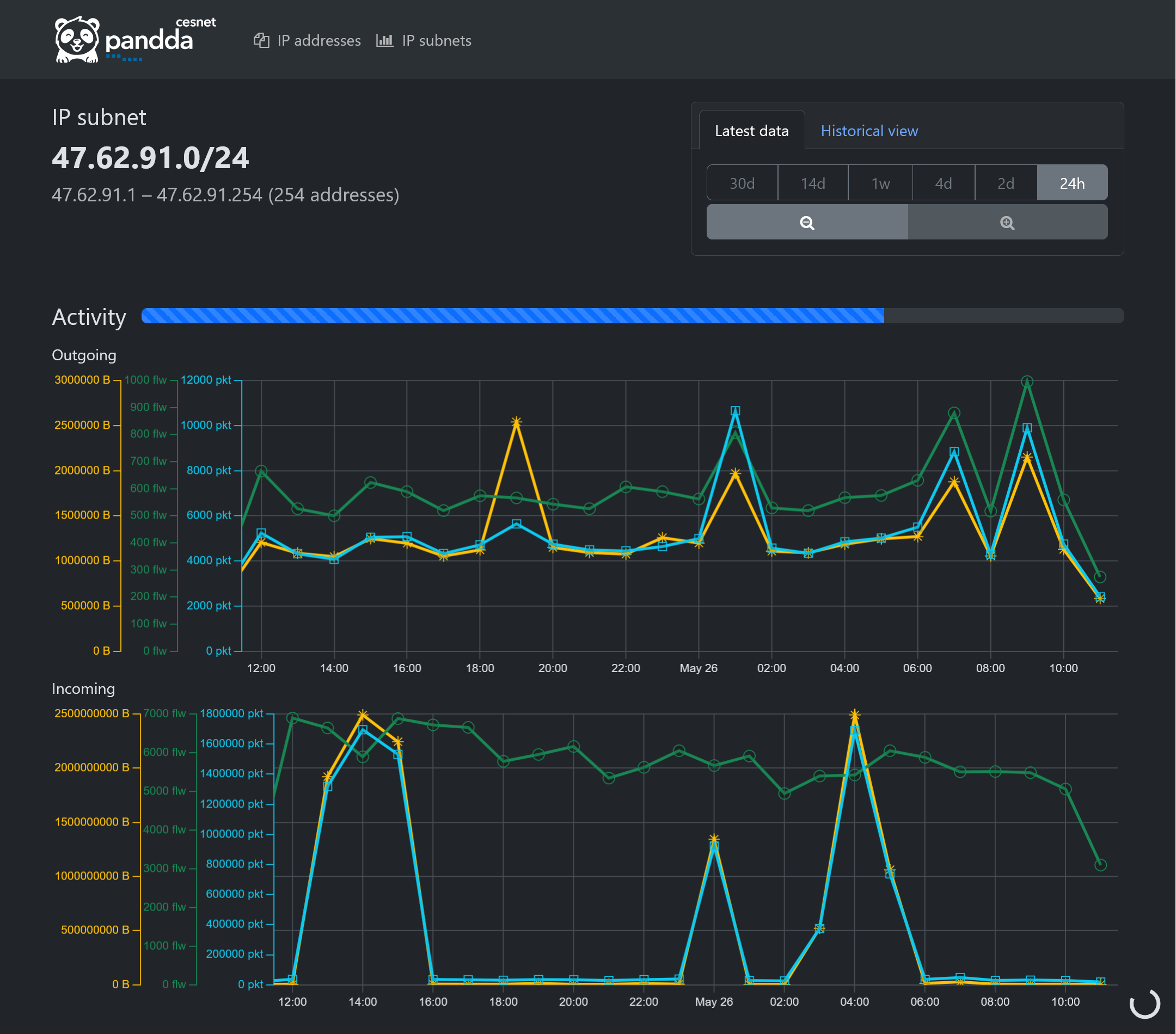Select the Latest data tab
The width and height of the screenshot is (1176, 1034).
point(751,131)
